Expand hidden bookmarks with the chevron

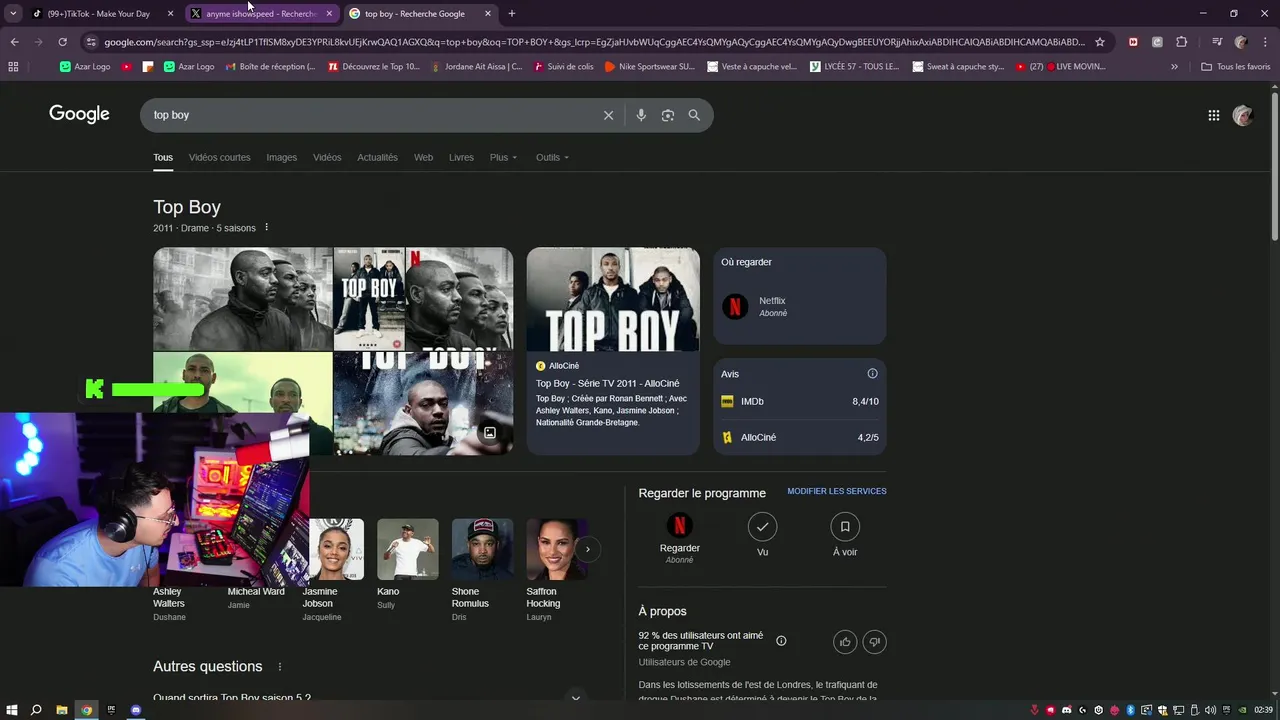(x=1174, y=67)
